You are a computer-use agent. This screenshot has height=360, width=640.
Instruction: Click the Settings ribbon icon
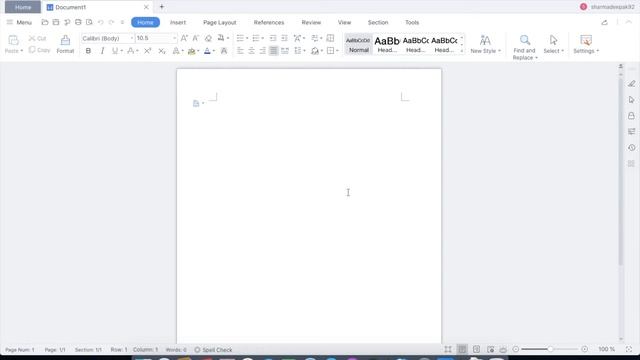pos(586,40)
